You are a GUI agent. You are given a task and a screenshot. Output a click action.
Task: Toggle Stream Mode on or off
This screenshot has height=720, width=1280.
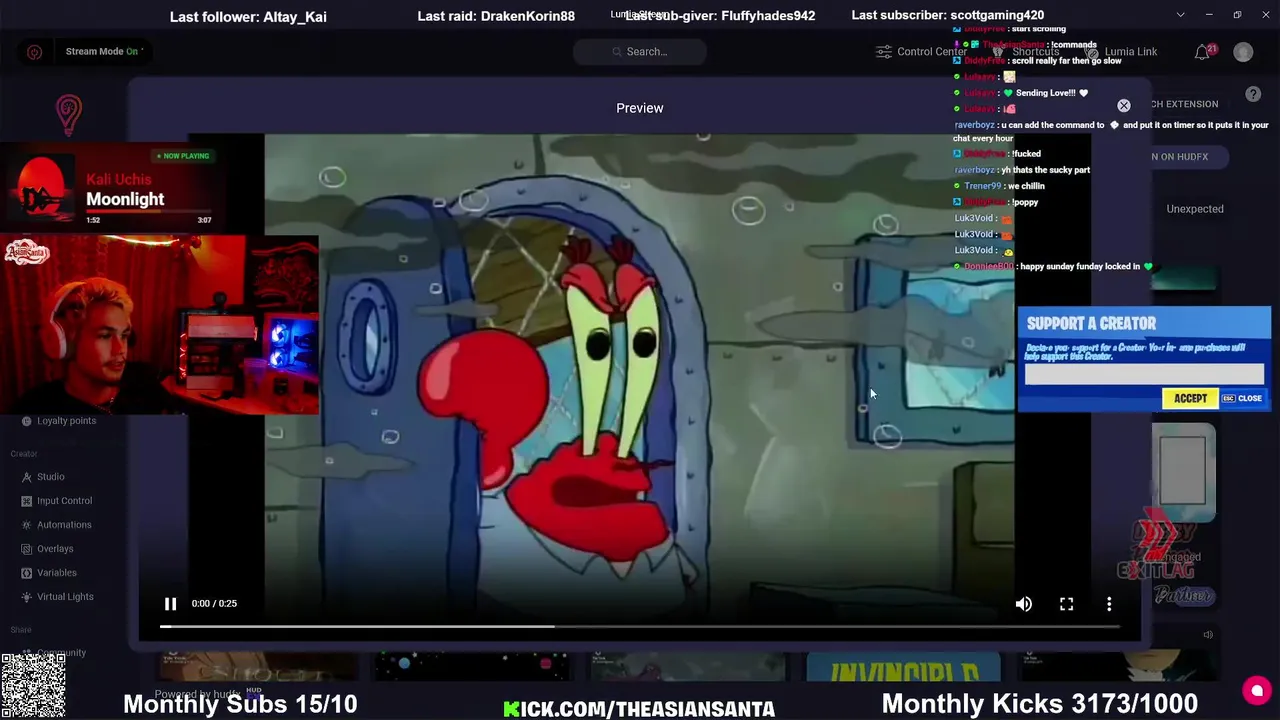click(x=104, y=51)
